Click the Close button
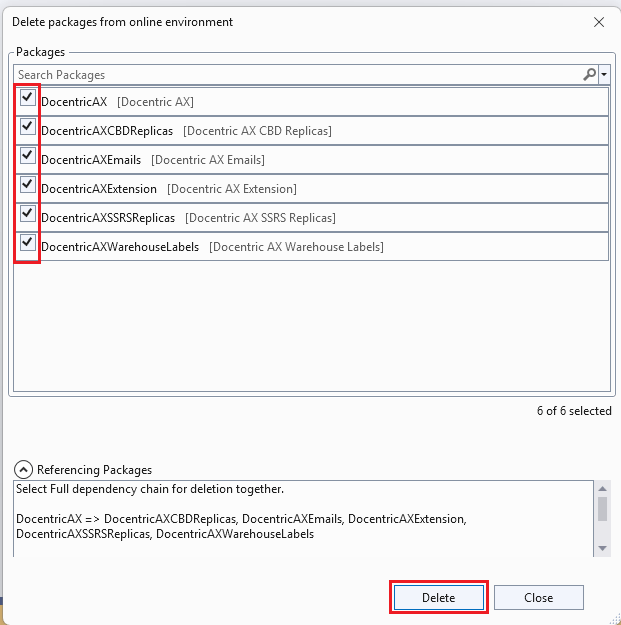The width and height of the screenshot is (621, 625). point(538,597)
